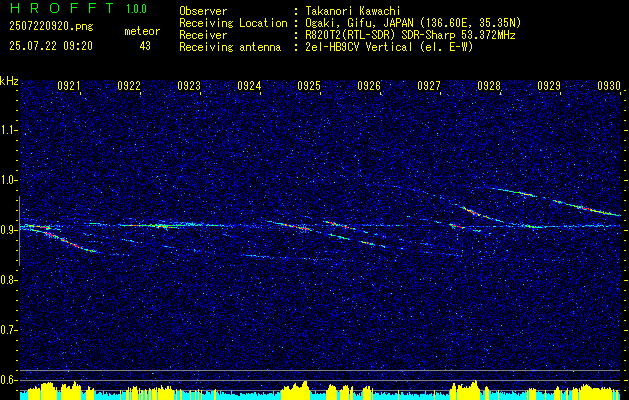Click the date stamp 25.07.22 09:20
This screenshot has height=400, width=629.
[51, 46]
